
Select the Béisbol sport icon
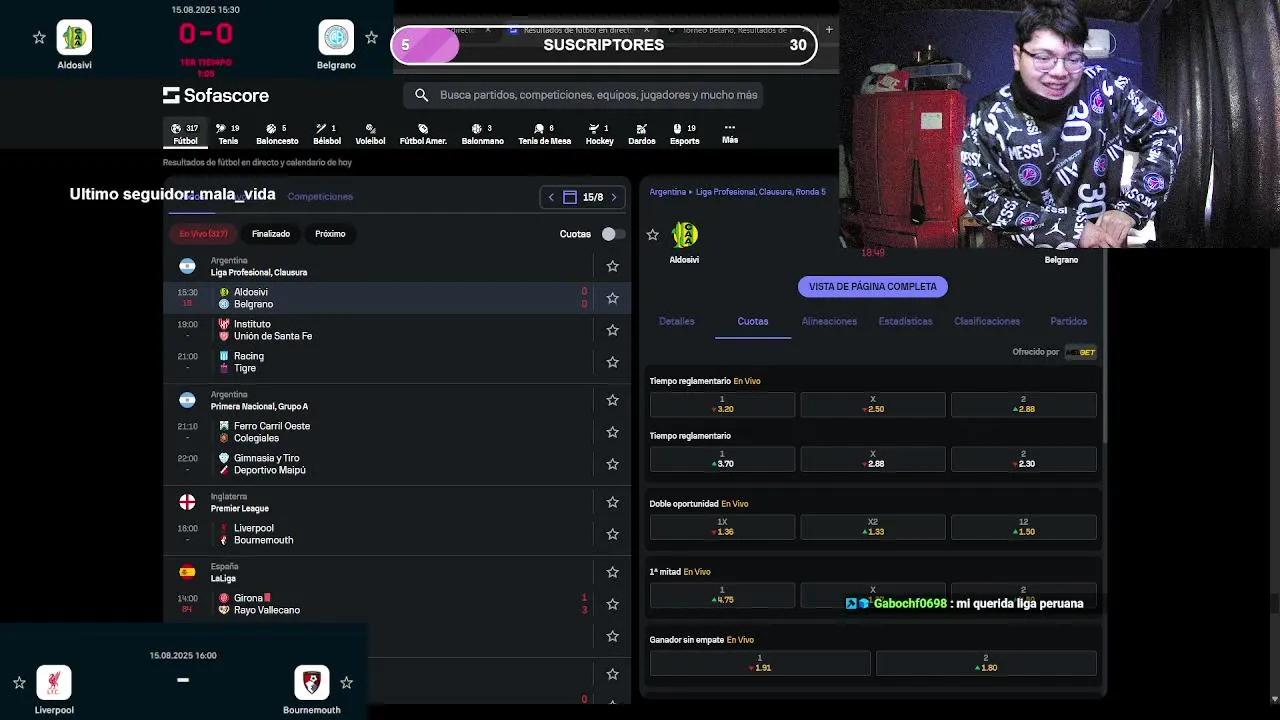point(327,134)
